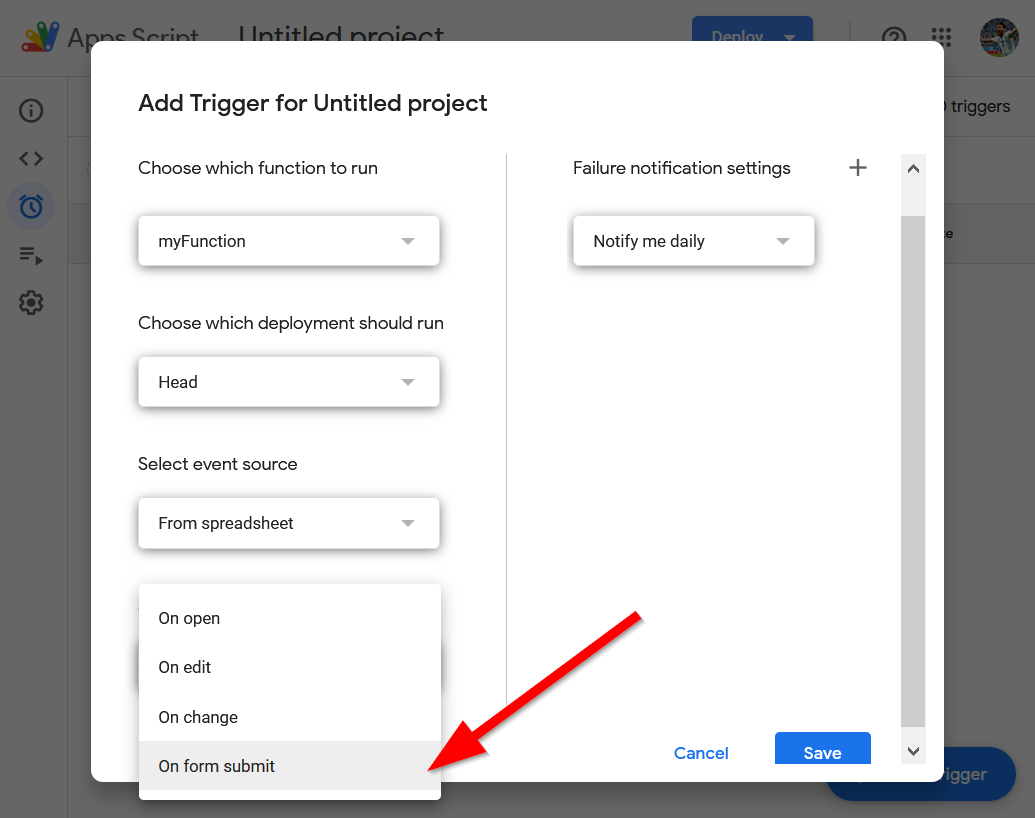Viewport: 1035px width, 818px height.
Task: Open the Triggers alarm clock icon
Action: click(31, 206)
